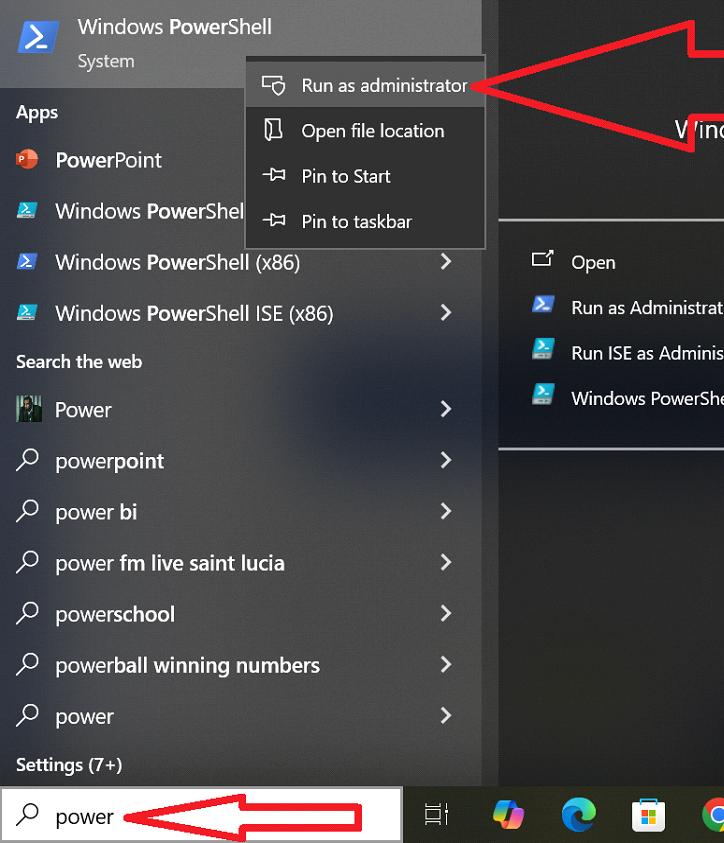Choose Run as administrator from context menu
The width and height of the screenshot is (724, 843).
point(365,85)
